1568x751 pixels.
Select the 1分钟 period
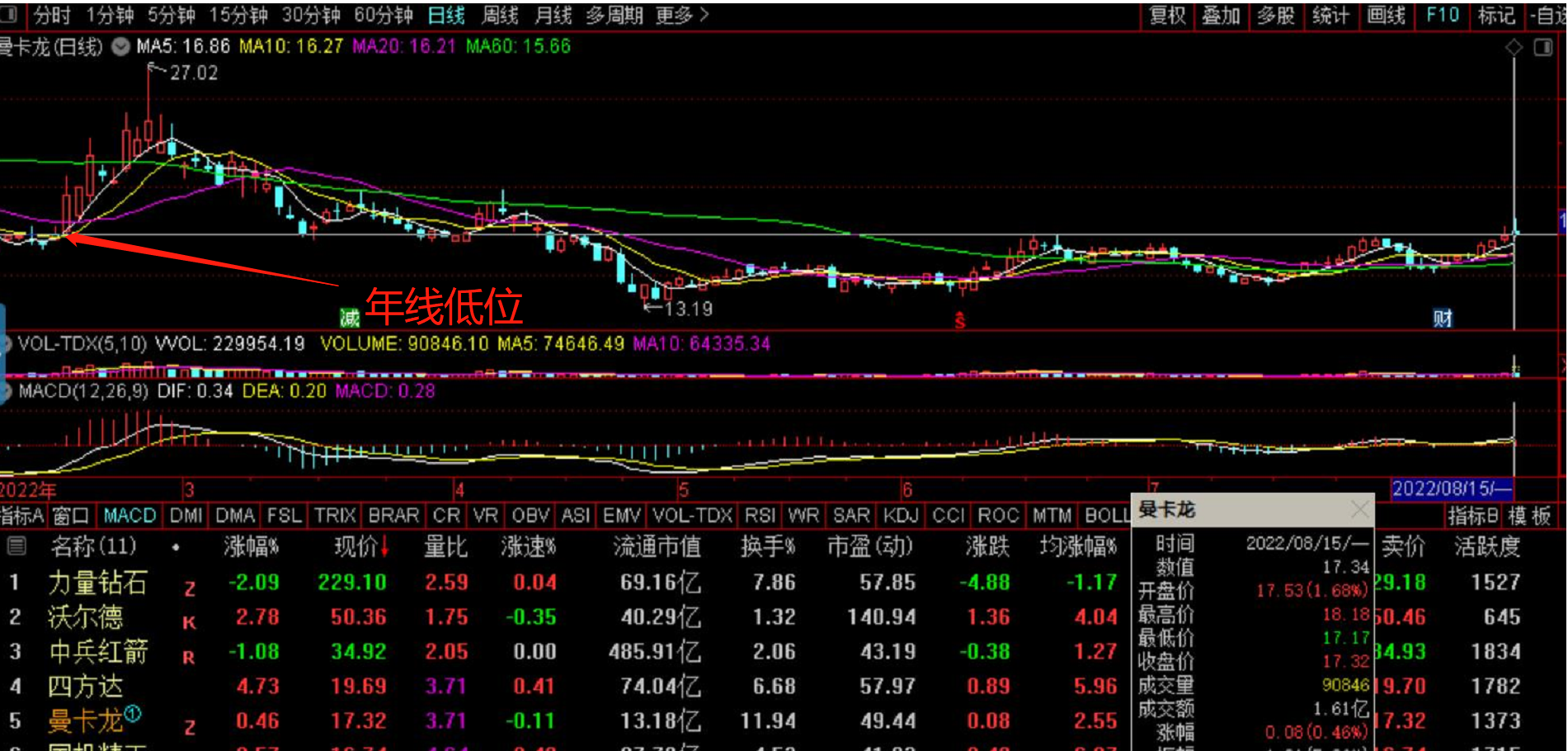click(111, 15)
